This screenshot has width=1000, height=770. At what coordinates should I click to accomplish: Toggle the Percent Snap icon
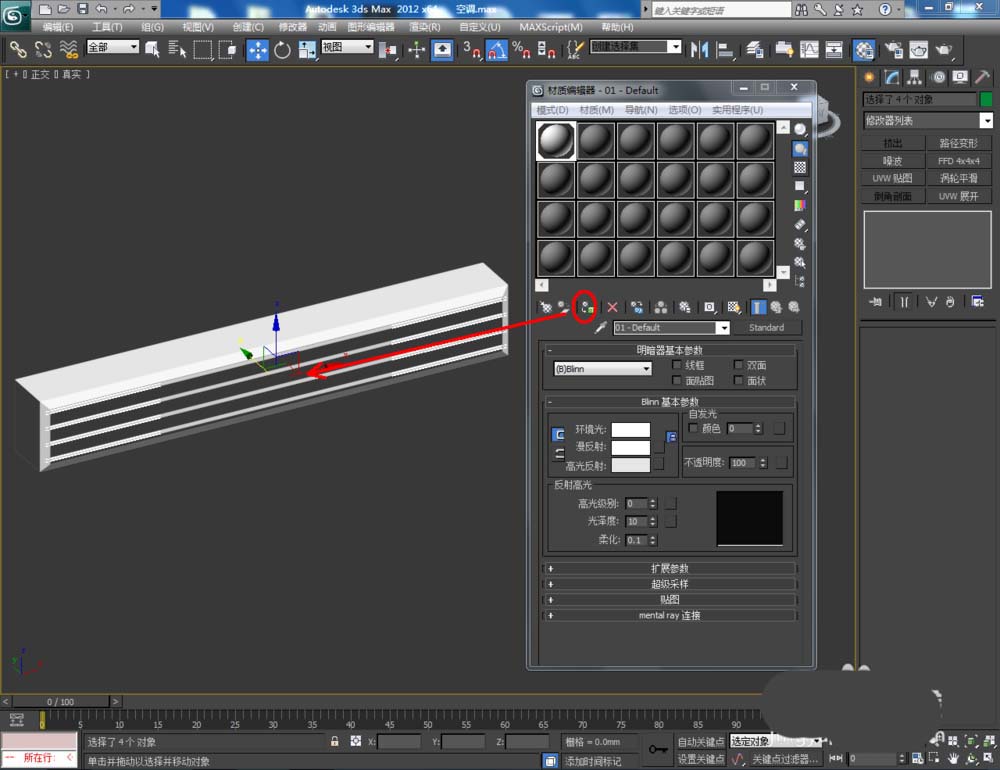[x=521, y=50]
